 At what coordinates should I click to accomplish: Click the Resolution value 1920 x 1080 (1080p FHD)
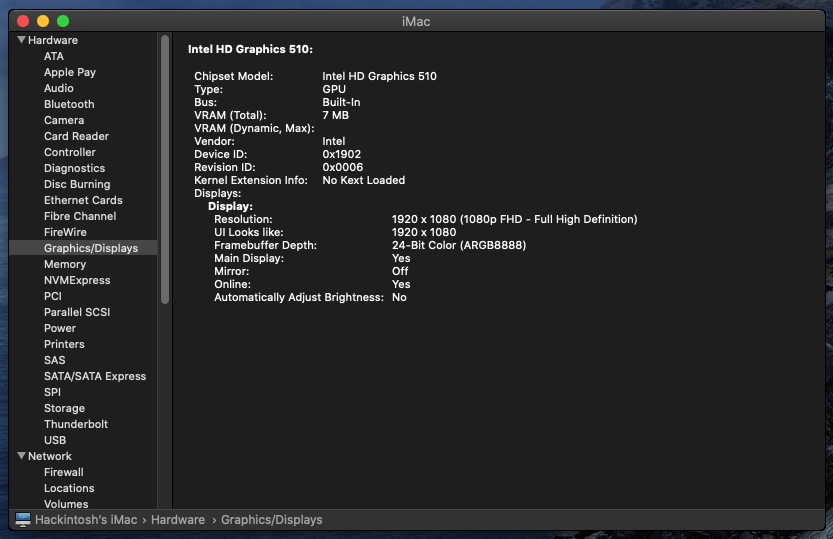click(x=514, y=219)
